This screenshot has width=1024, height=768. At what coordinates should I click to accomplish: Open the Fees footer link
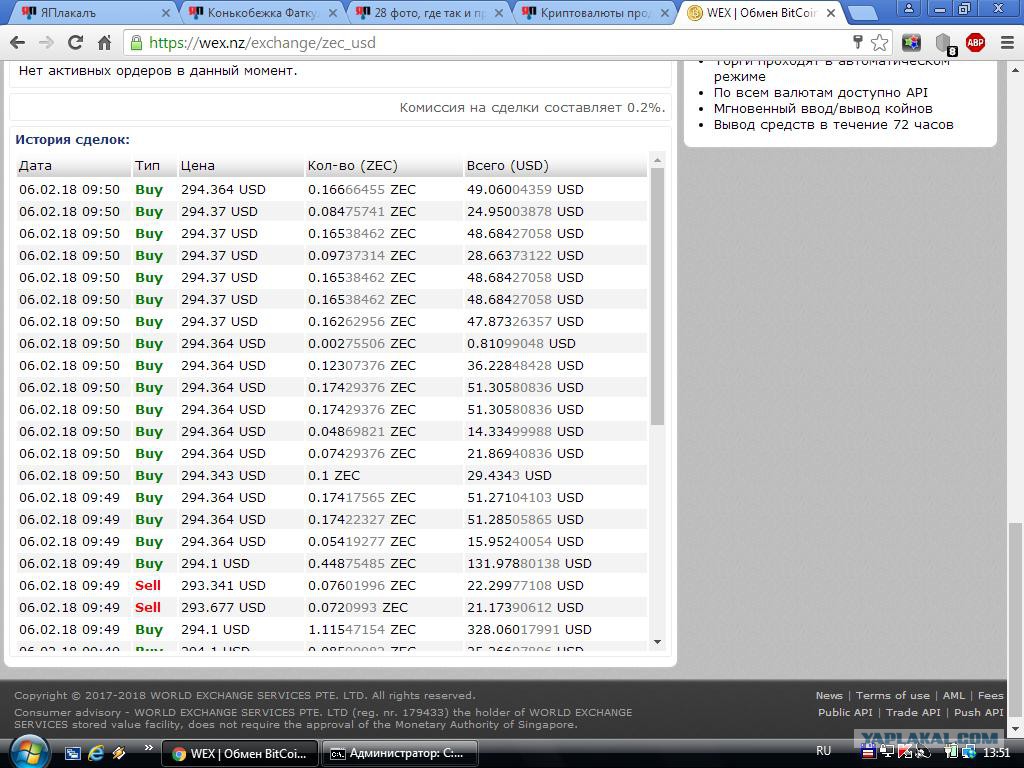coord(990,696)
